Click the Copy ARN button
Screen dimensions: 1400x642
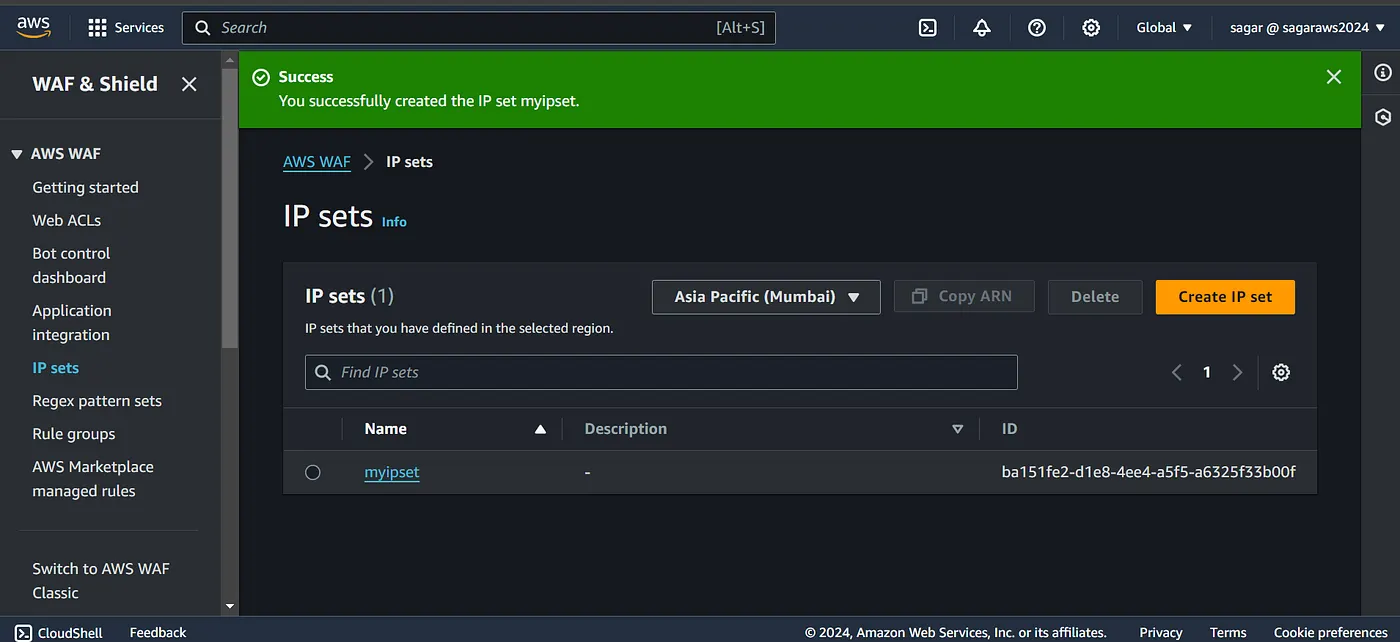pos(964,297)
